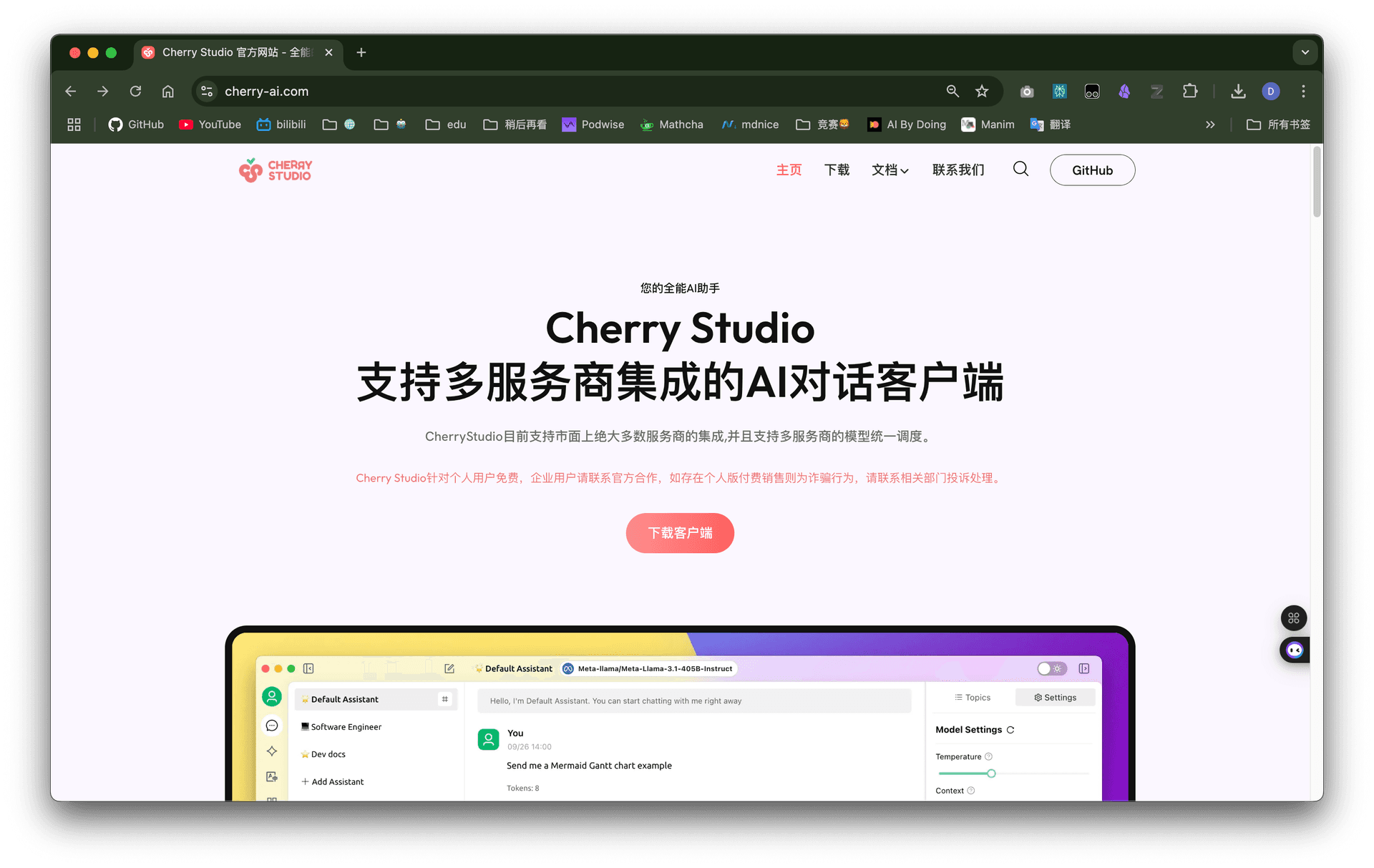Screen dimensions: 1374x868
Task: Reload the current page
Action: point(135,91)
